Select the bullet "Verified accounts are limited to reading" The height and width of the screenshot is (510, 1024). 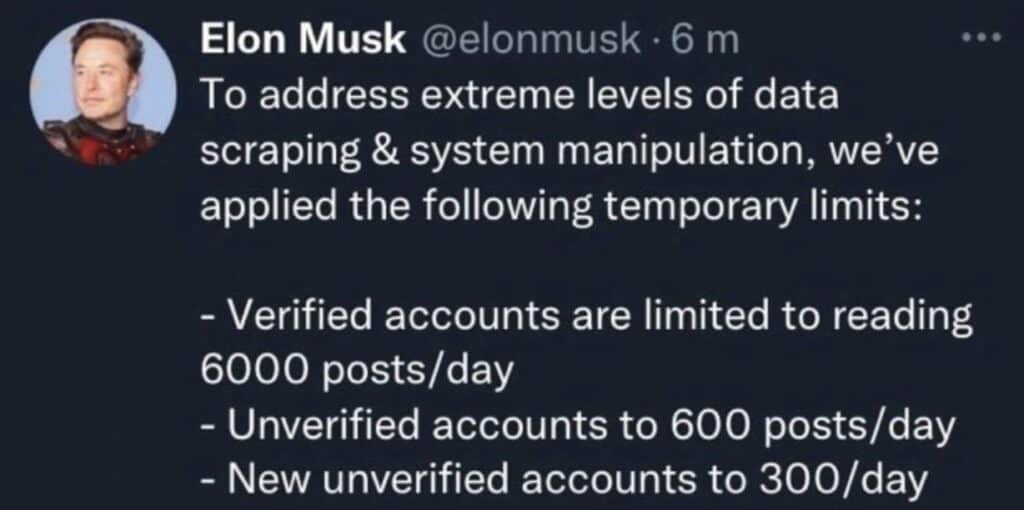click(586, 319)
